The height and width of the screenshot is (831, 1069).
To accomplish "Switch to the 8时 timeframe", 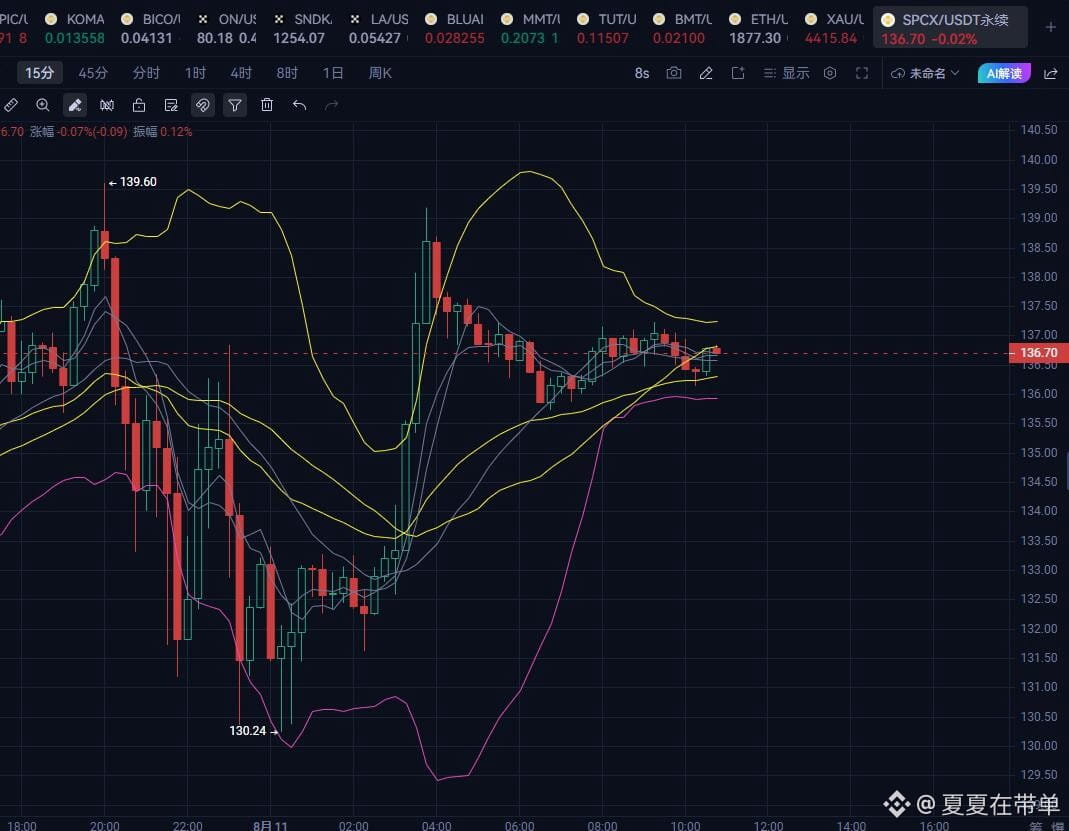I will [287, 73].
